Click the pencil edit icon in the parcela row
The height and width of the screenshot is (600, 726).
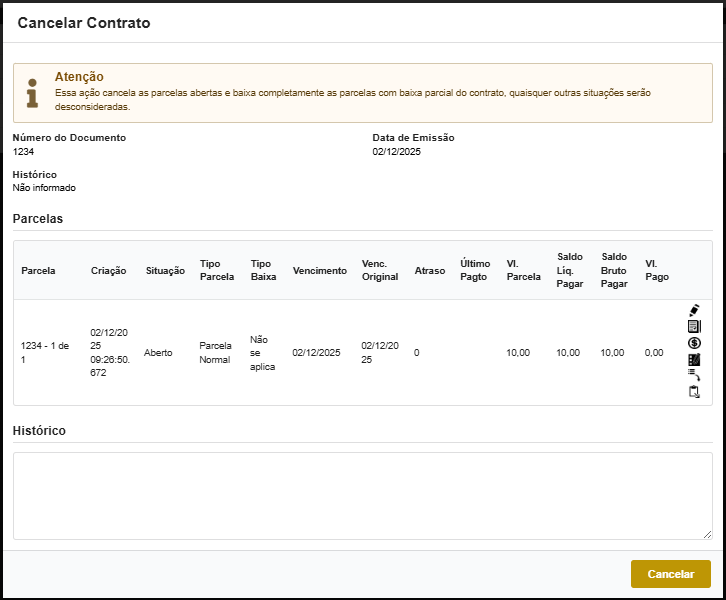pos(694,311)
